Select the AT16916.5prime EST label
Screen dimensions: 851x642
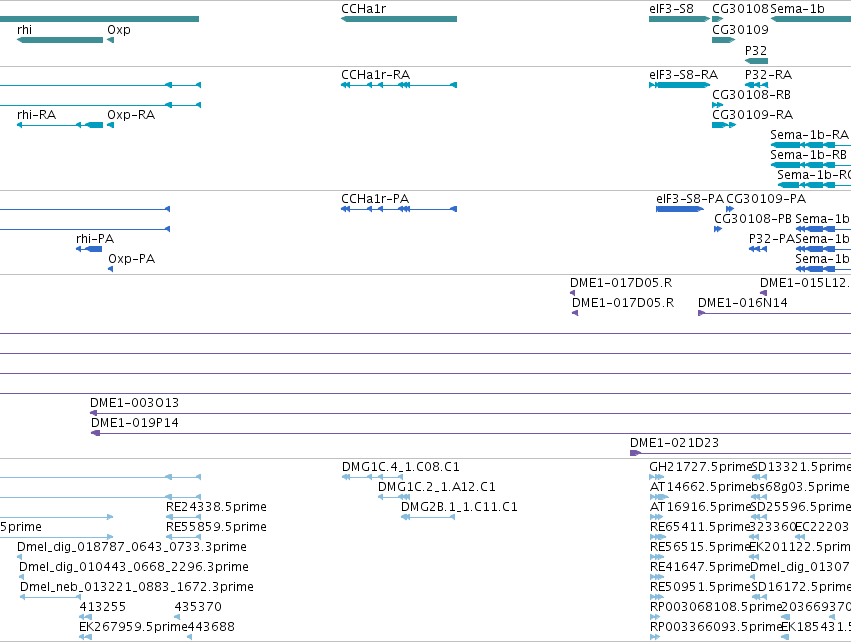(x=700, y=507)
